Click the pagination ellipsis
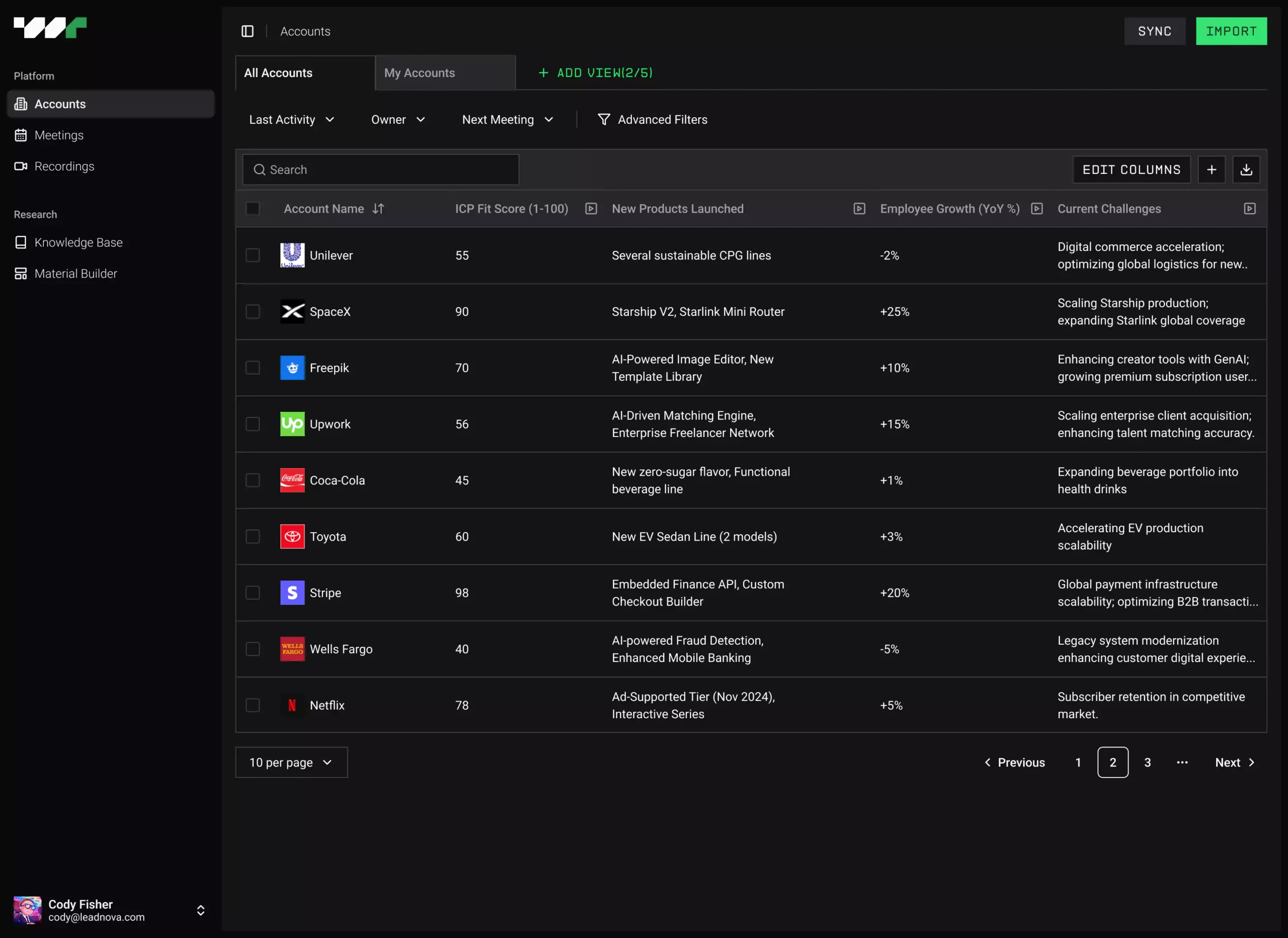This screenshot has height=938, width=1288. click(x=1182, y=762)
